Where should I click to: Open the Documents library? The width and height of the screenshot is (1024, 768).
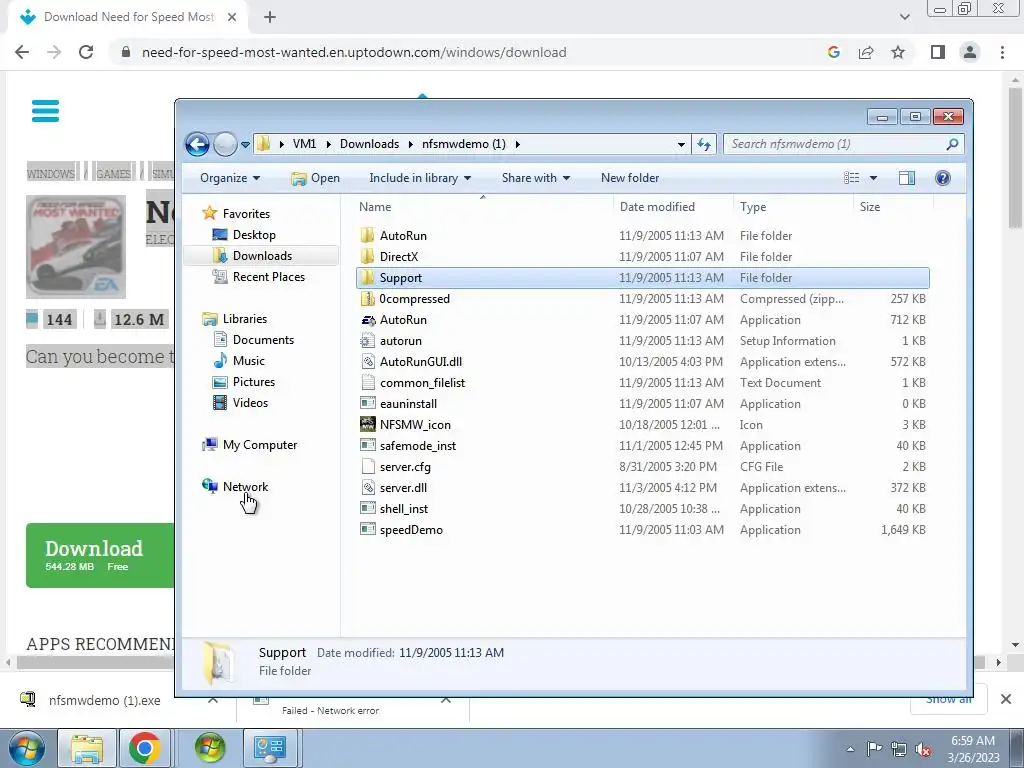263,340
